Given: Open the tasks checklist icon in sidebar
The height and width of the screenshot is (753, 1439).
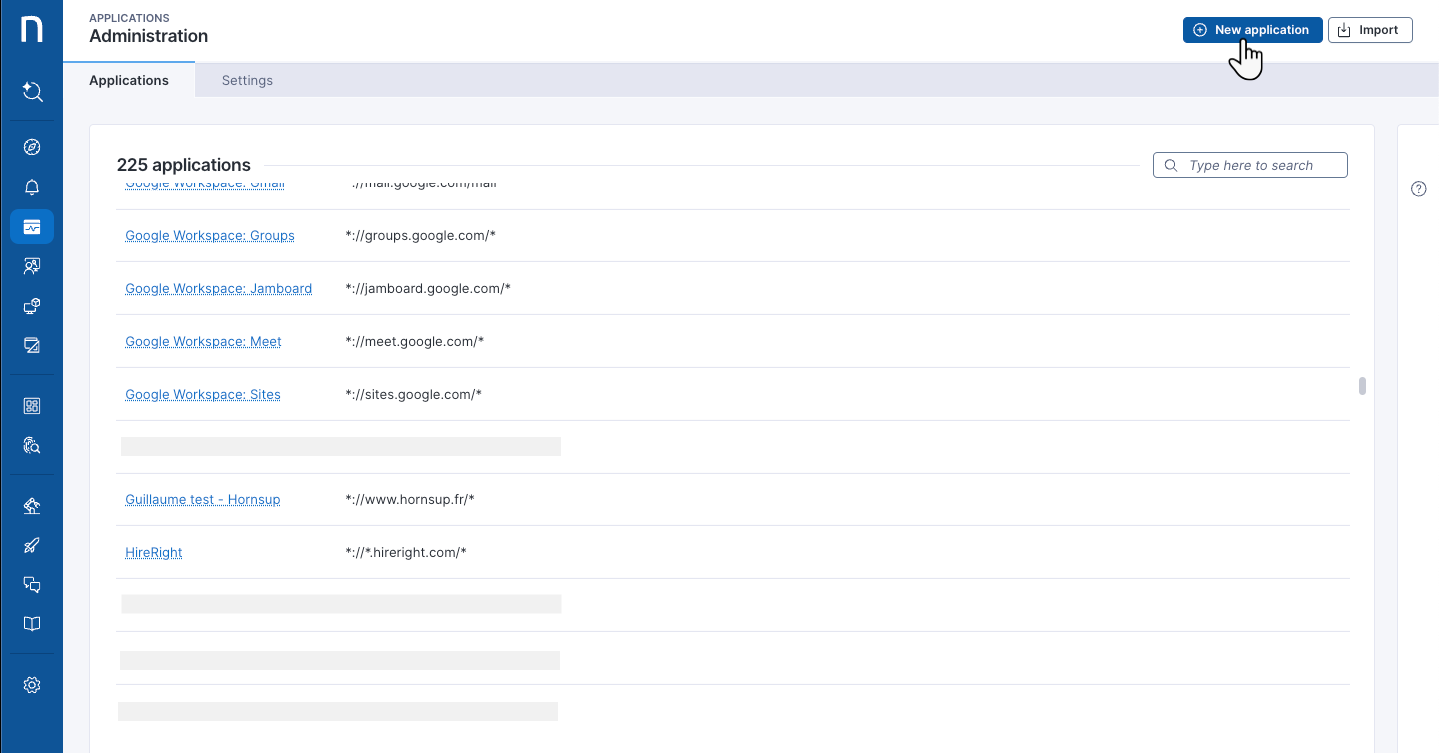Looking at the screenshot, I should [x=31, y=345].
